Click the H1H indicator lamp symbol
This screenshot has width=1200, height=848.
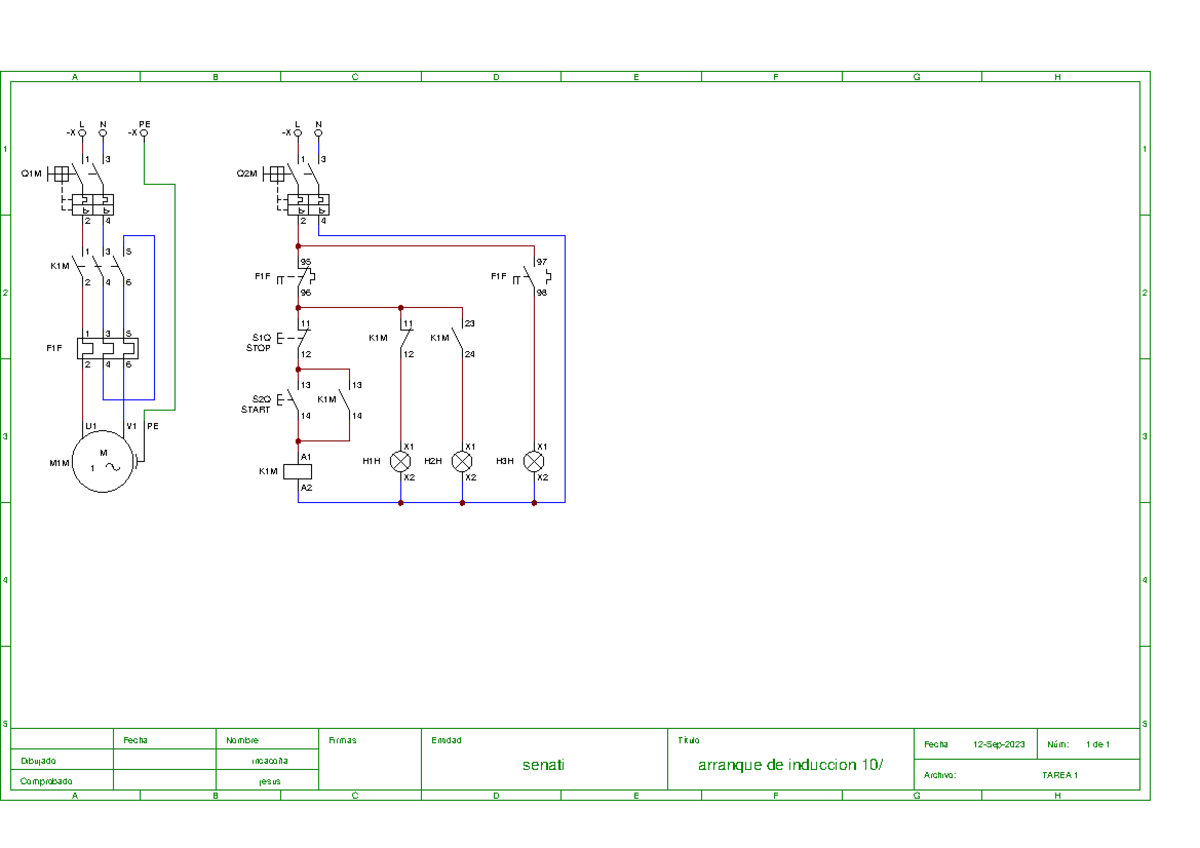pyautogui.click(x=400, y=461)
